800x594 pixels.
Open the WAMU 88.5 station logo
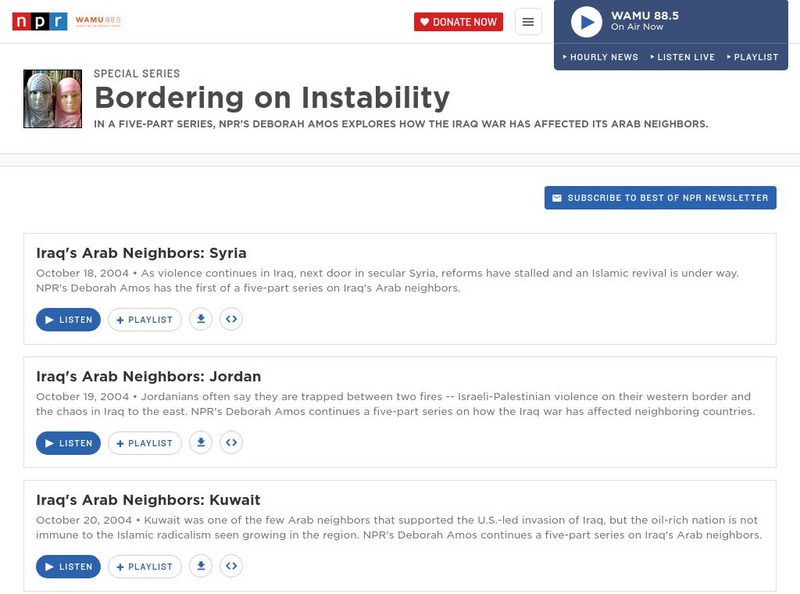(x=98, y=21)
